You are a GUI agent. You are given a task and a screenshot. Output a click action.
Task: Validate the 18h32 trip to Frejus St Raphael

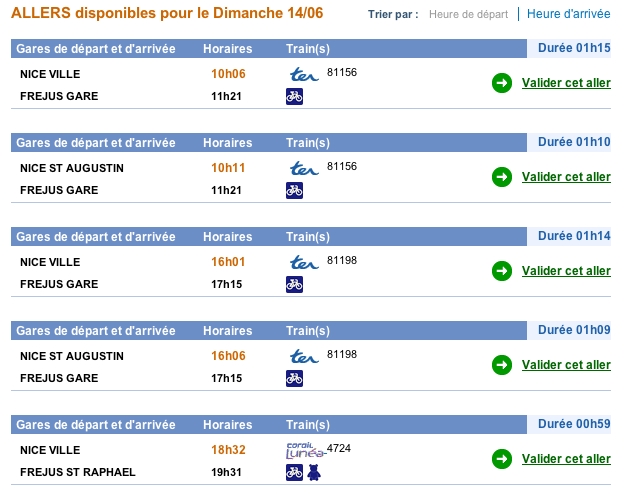point(566,459)
